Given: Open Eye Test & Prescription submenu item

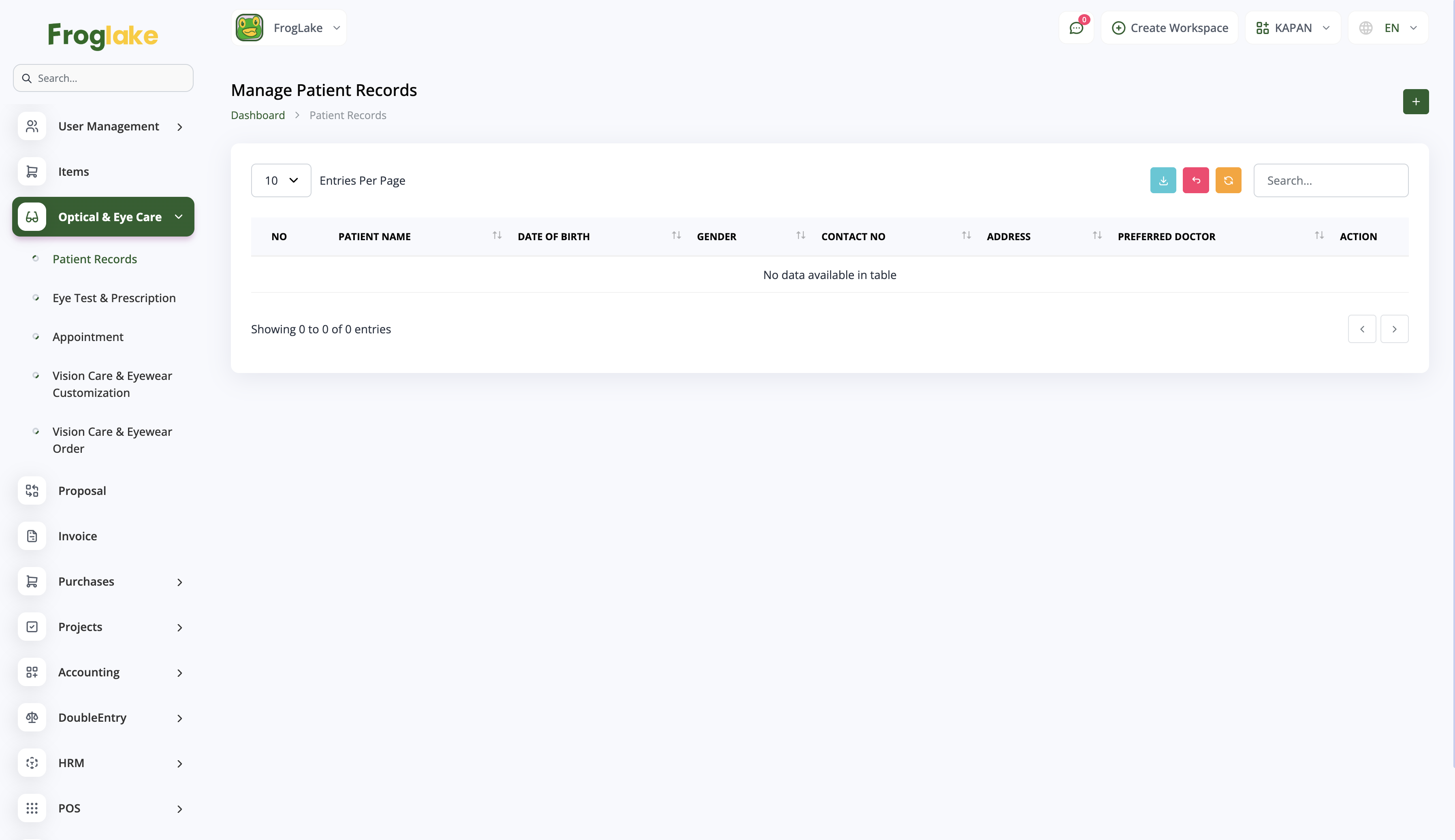Looking at the screenshot, I should pyautogui.click(x=114, y=298).
